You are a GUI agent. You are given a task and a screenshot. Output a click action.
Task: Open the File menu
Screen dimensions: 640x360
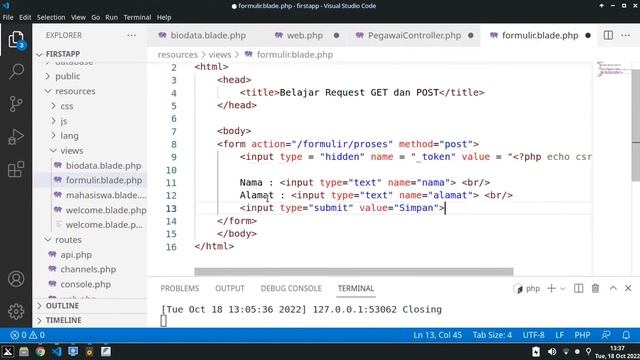pyautogui.click(x=8, y=17)
